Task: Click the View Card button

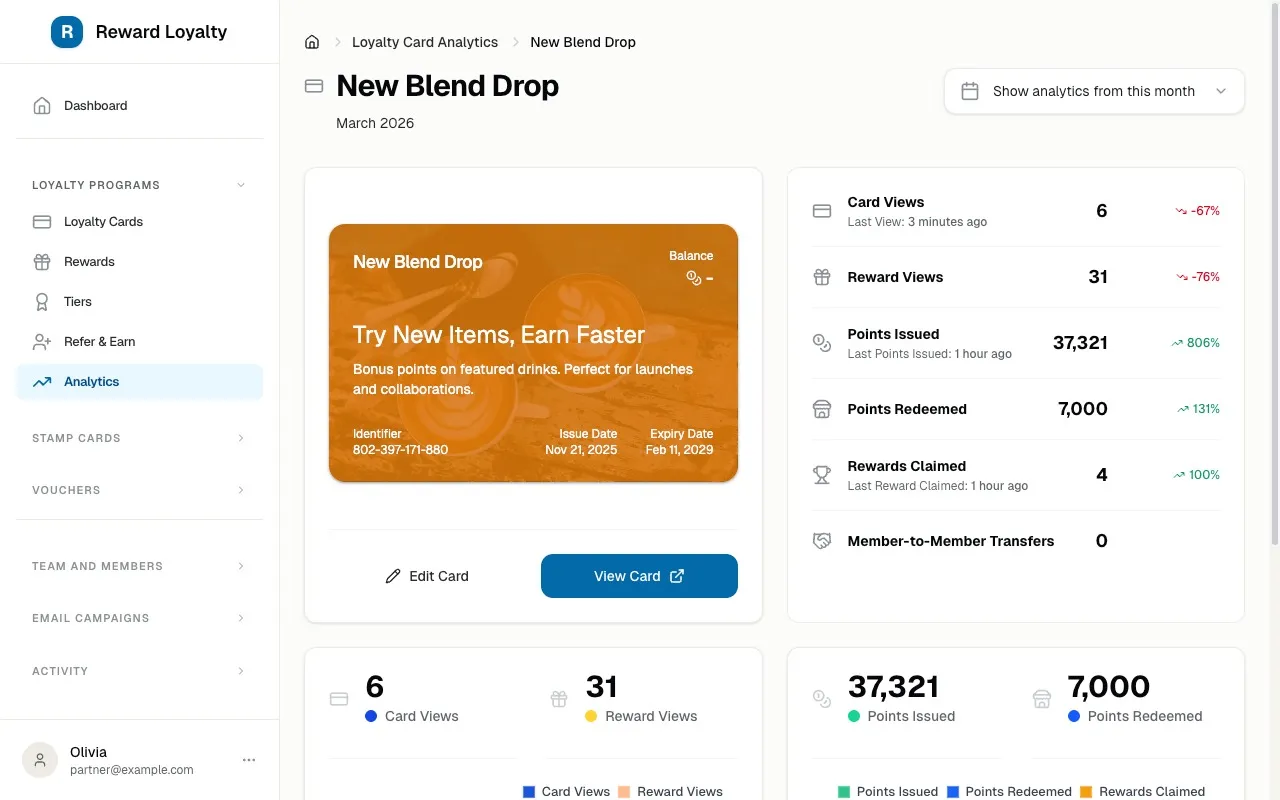Action: 639,576
